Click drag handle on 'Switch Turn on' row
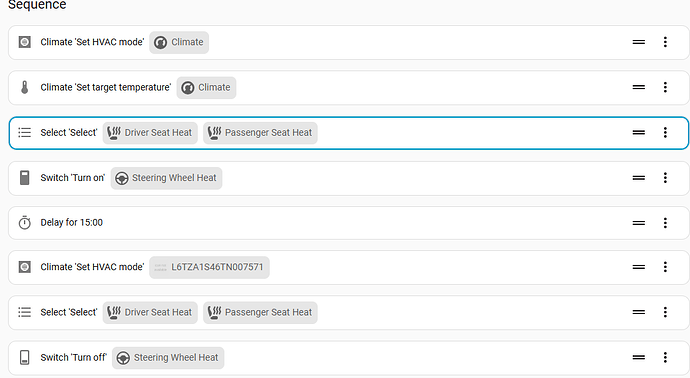This screenshot has height=378, width=690. 639,178
